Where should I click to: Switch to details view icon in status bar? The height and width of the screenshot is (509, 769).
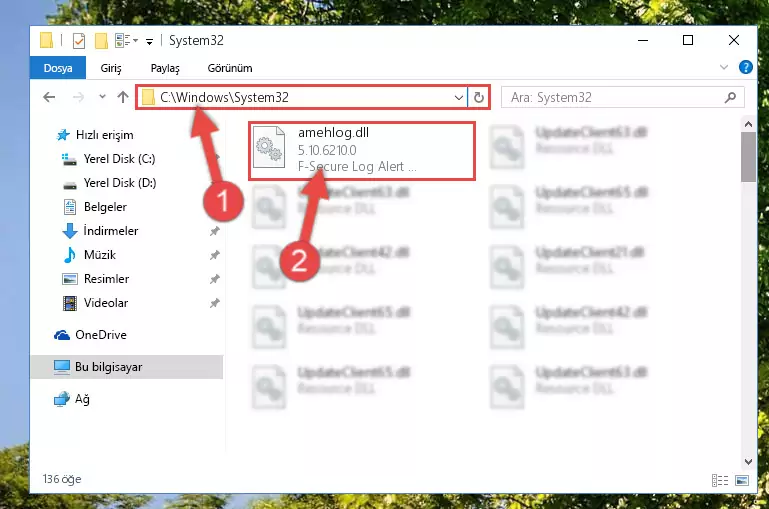pos(719,480)
